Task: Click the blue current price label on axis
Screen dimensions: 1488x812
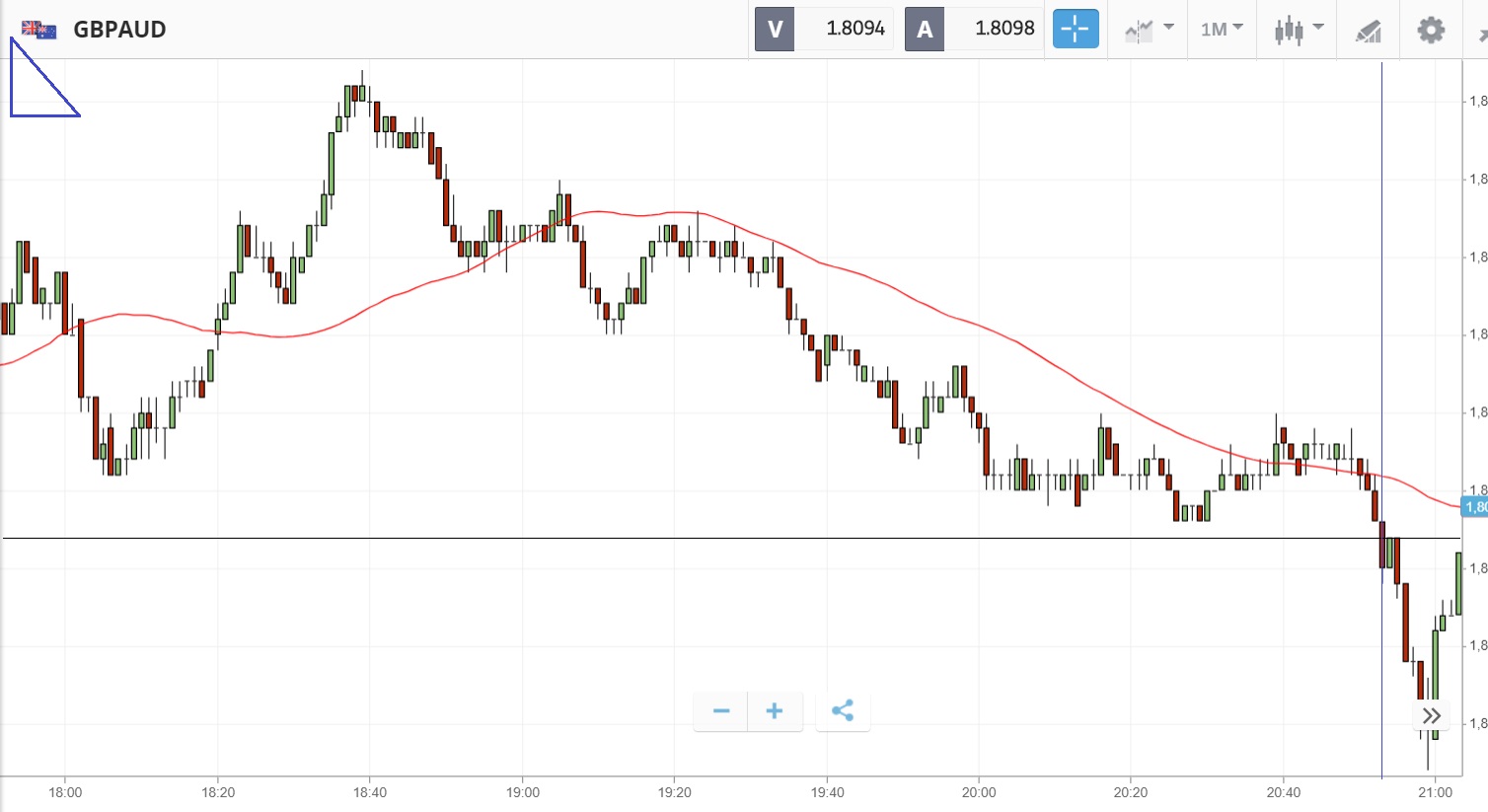Action: point(1475,507)
